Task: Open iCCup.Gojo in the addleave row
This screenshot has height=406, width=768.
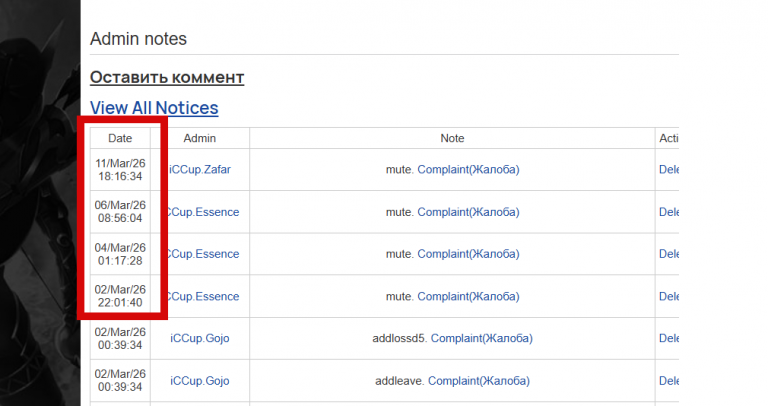Action: [200, 381]
